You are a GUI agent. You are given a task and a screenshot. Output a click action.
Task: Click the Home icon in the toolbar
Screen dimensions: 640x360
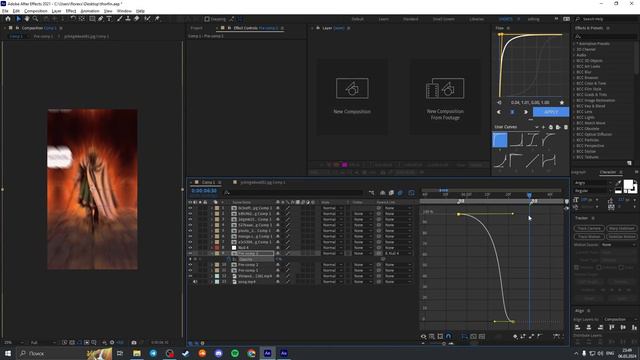click(8, 19)
